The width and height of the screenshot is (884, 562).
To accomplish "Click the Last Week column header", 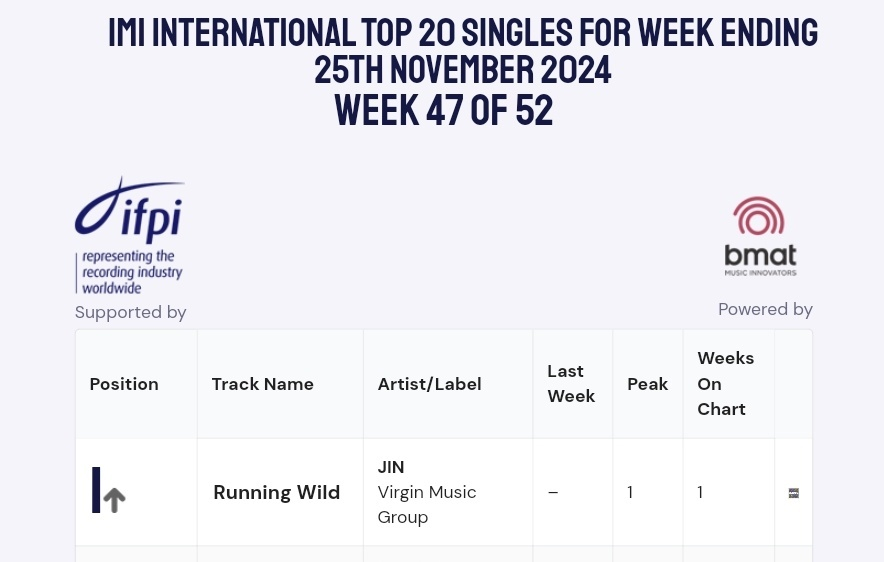I will point(571,384).
